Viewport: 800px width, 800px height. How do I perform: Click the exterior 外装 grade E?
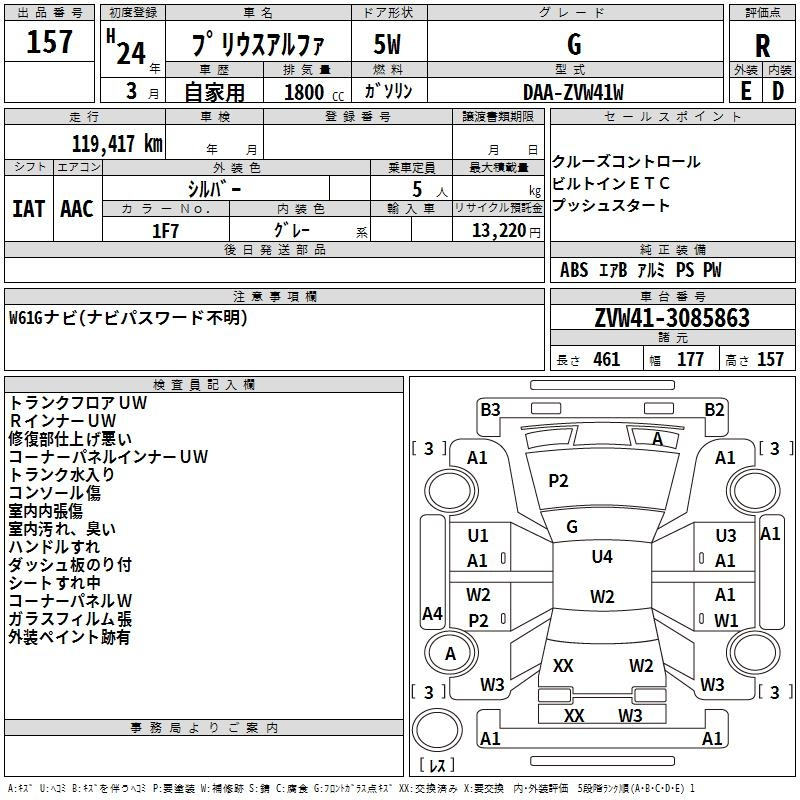(x=746, y=91)
